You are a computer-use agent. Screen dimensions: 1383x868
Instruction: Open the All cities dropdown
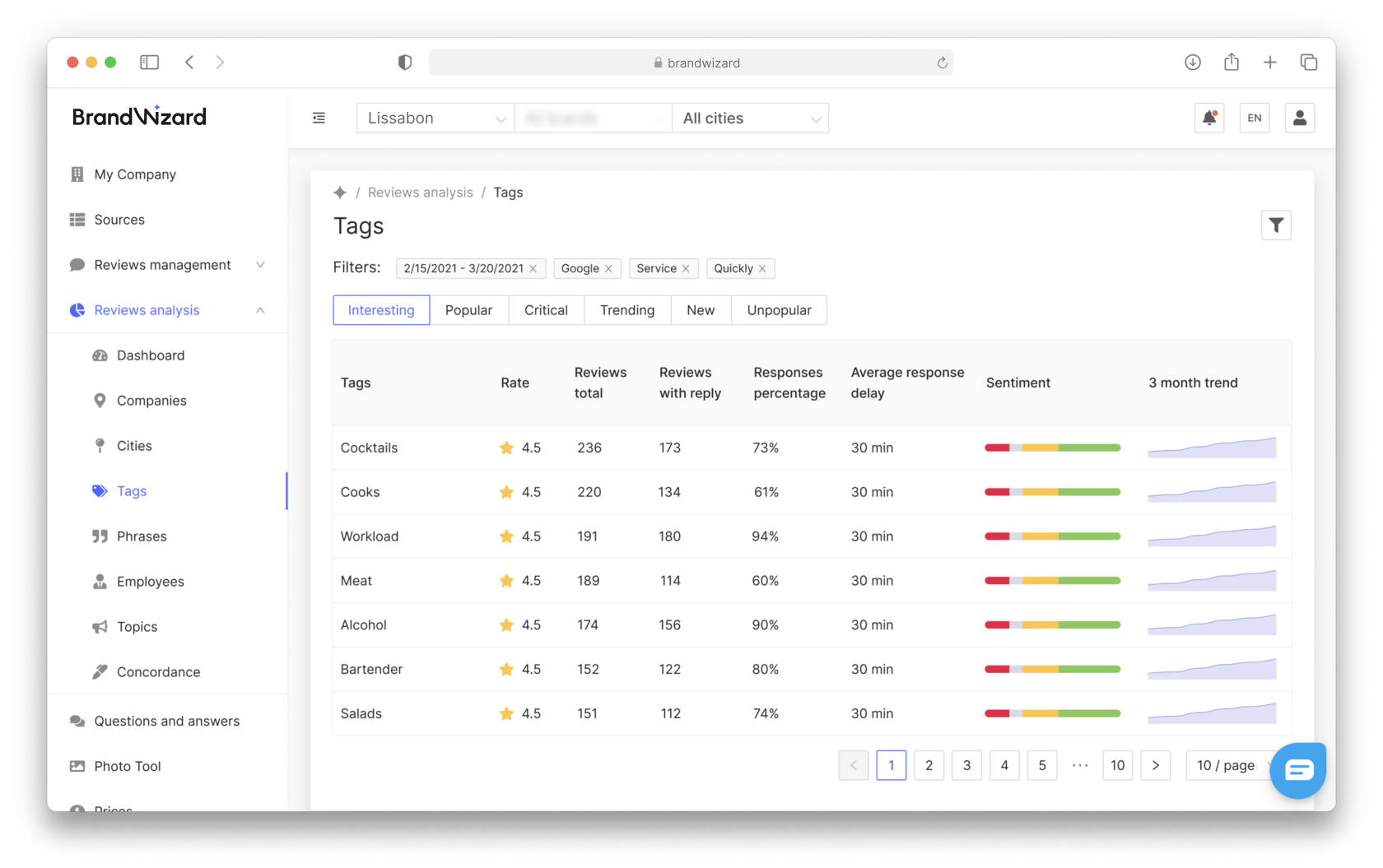click(x=750, y=118)
